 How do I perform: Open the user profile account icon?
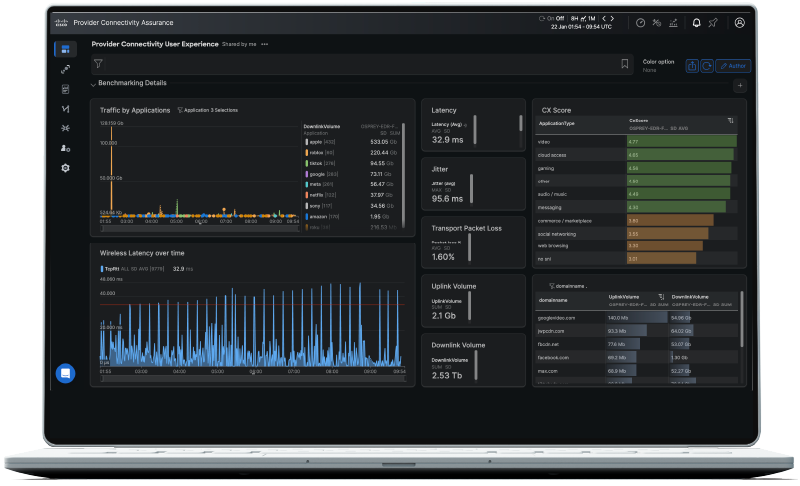[x=739, y=23]
